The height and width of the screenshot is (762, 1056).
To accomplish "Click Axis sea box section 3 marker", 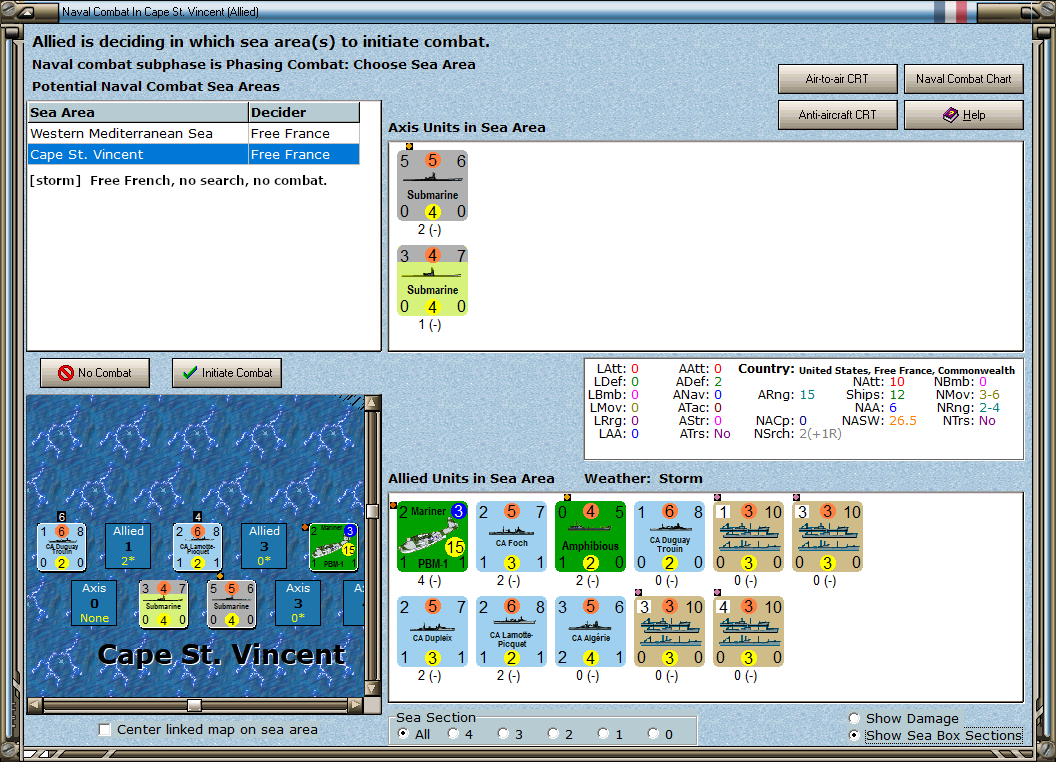I will point(298,603).
